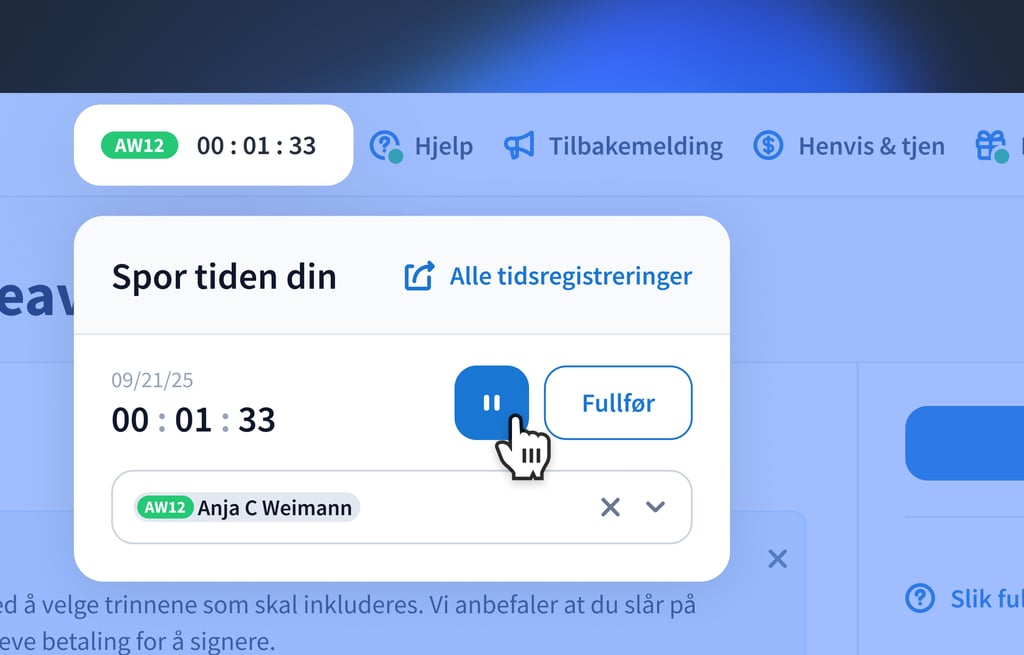Image resolution: width=1024 pixels, height=655 pixels.
Task: Click the green AW12 badge in timer pill
Action: pyautogui.click(x=139, y=145)
